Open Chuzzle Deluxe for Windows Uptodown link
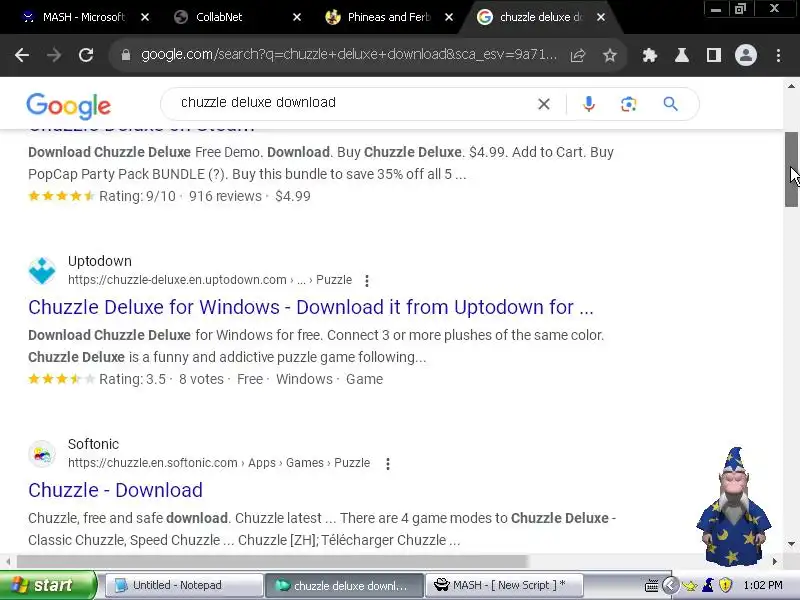Screen dimensions: 800x600 tap(311, 307)
